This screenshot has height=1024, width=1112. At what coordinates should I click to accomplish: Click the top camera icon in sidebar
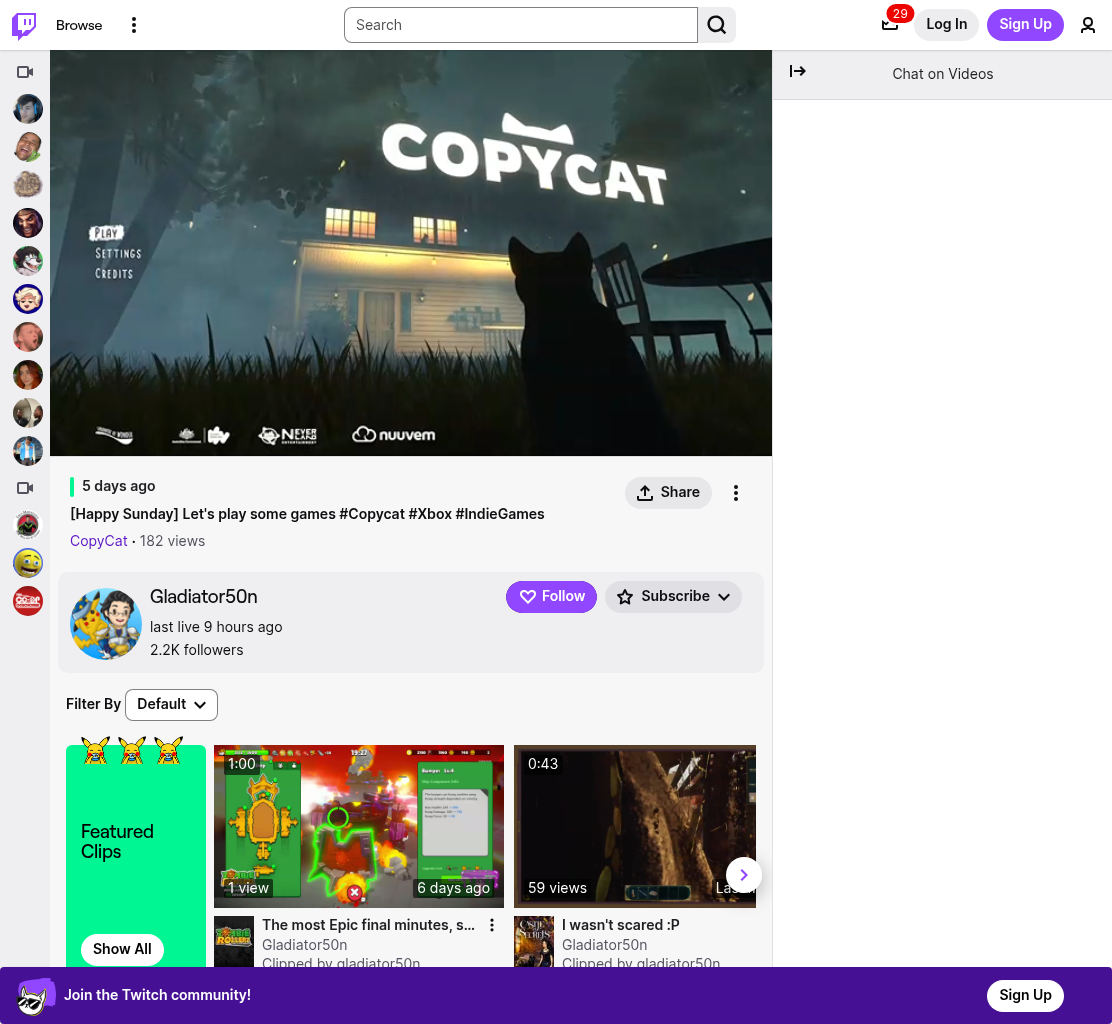click(26, 72)
